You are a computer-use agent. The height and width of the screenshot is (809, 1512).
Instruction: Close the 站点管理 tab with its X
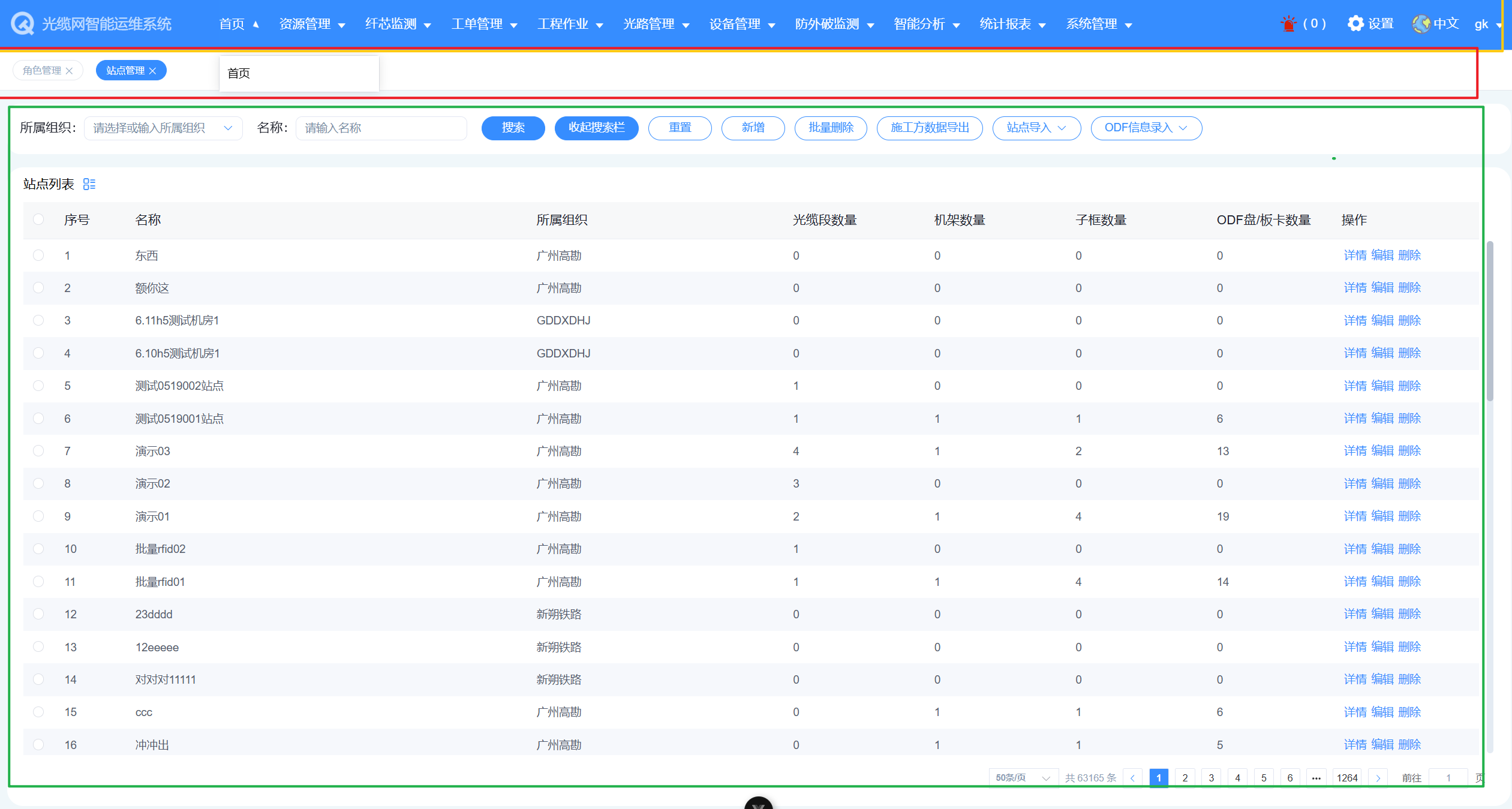coord(153,71)
